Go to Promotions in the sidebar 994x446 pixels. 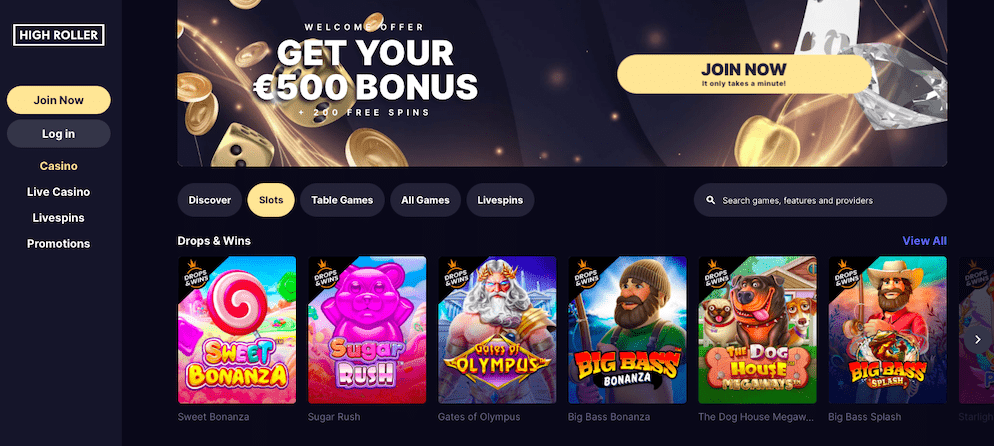pyautogui.click(x=58, y=244)
